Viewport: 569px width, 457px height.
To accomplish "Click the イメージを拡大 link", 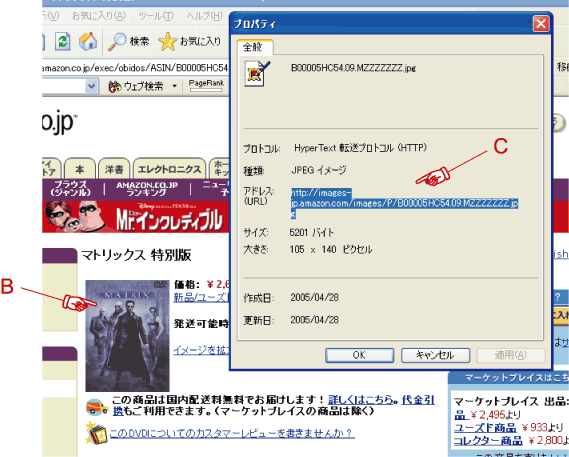I will click(x=201, y=350).
